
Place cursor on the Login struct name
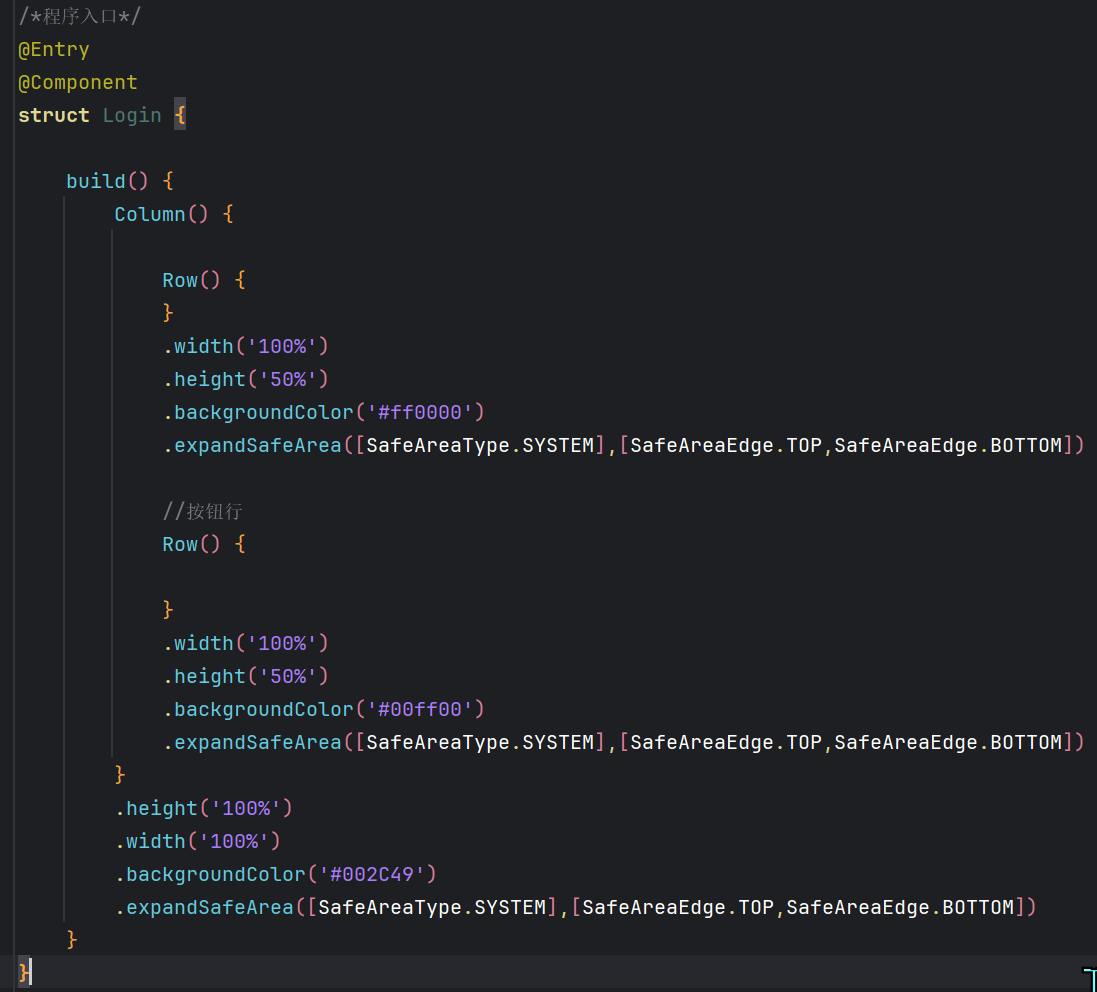(x=132, y=115)
